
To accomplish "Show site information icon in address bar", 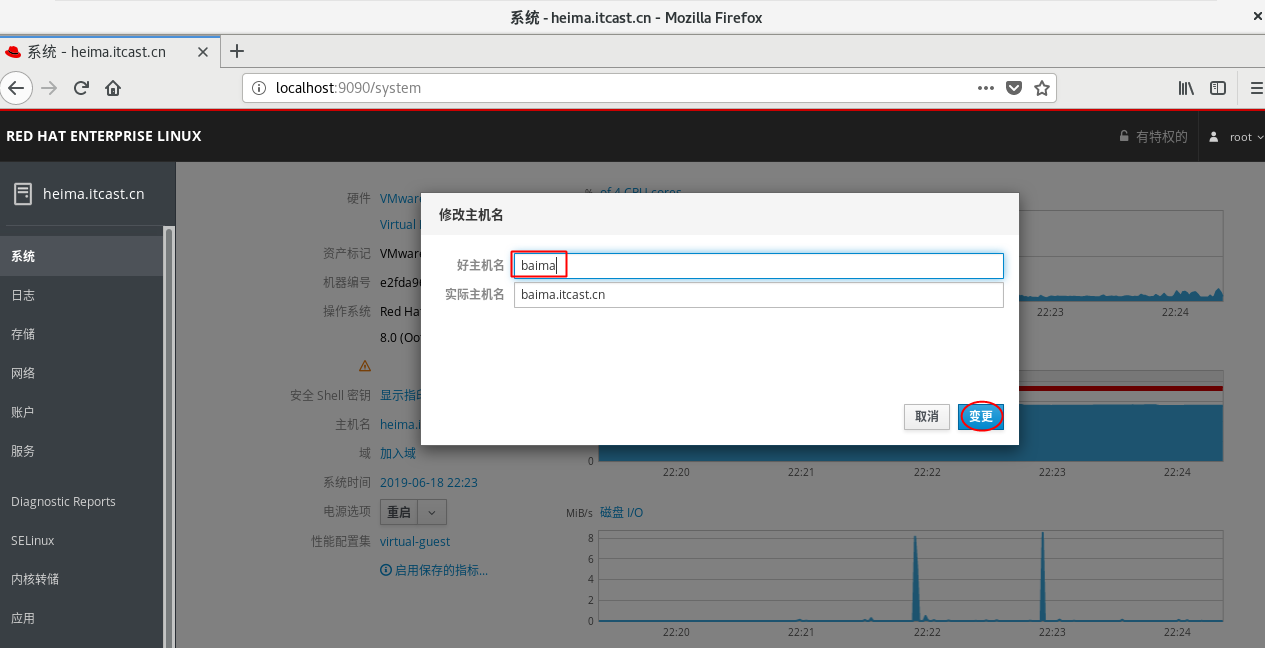I will click(x=259, y=88).
